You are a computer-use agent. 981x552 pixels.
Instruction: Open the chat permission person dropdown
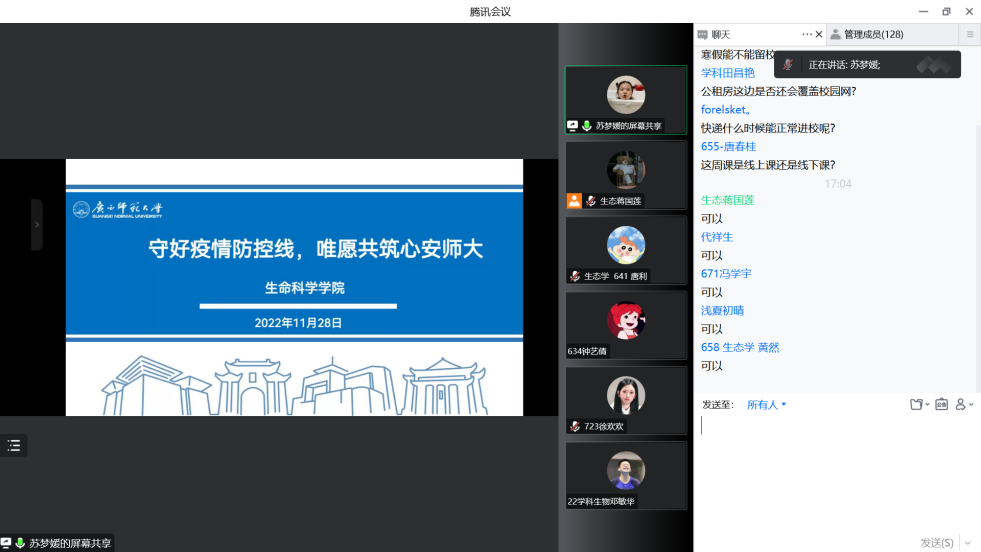pyautogui.click(x=964, y=405)
